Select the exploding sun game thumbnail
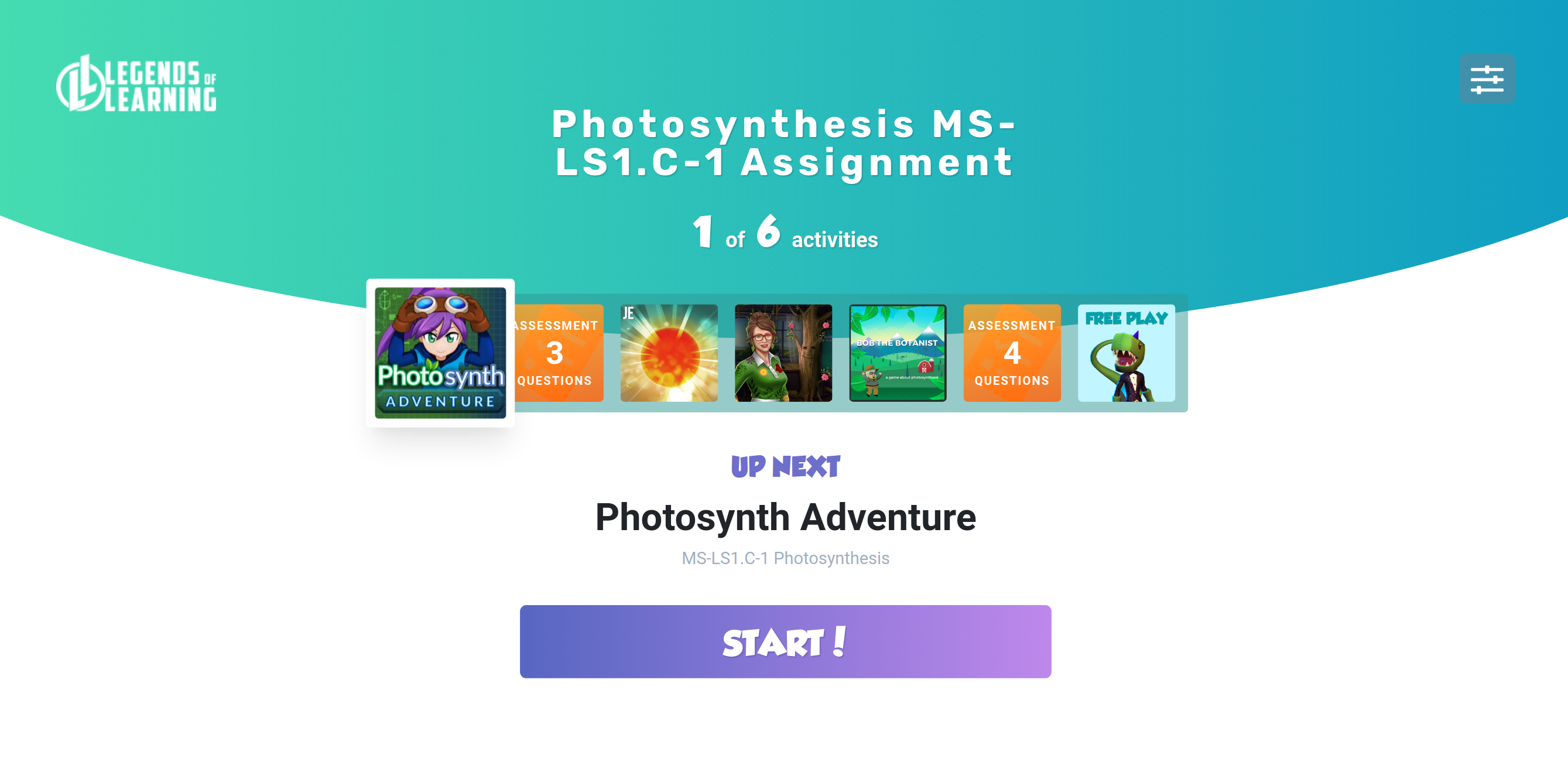The height and width of the screenshot is (758, 1568). pyautogui.click(x=669, y=353)
